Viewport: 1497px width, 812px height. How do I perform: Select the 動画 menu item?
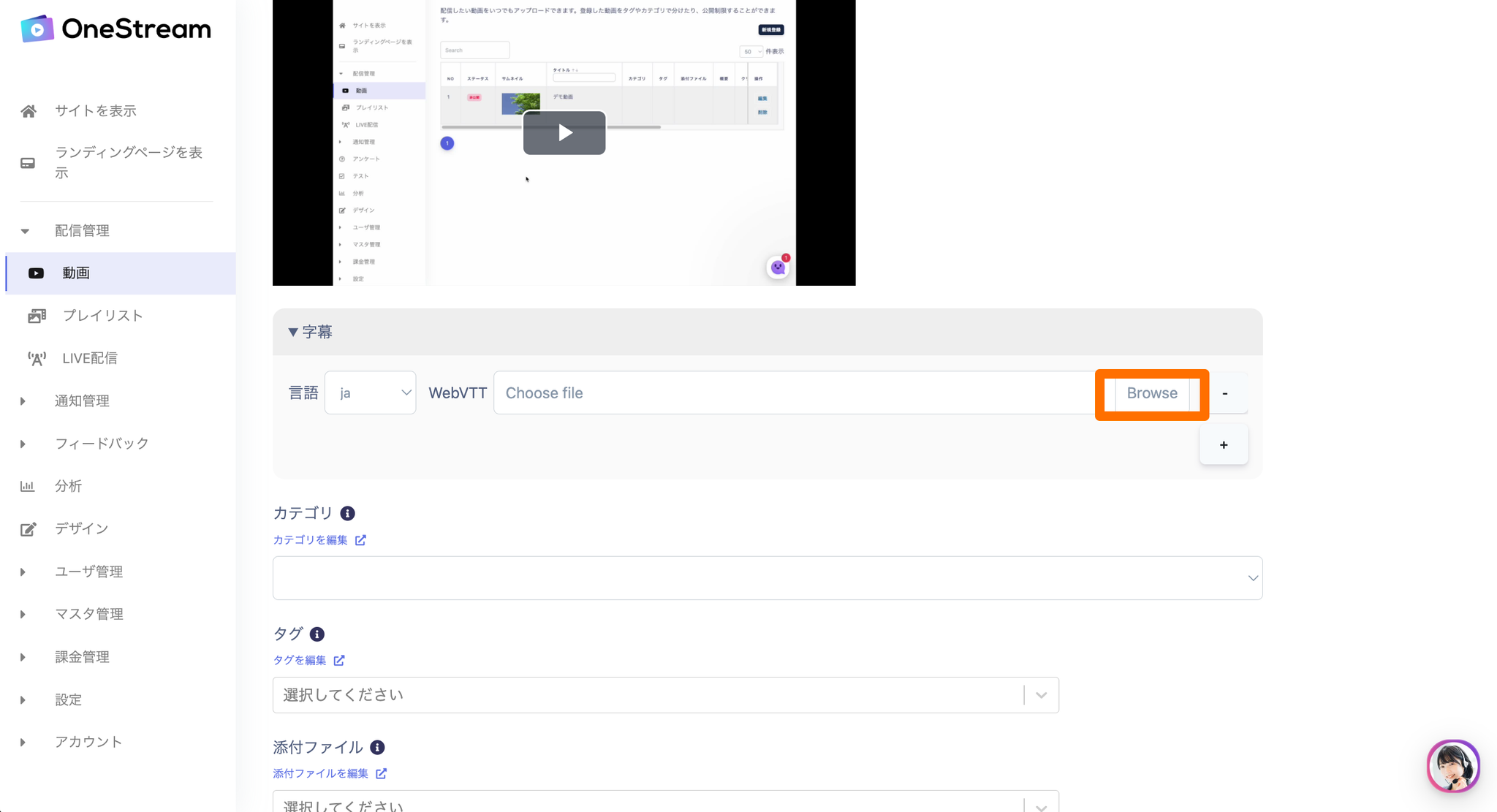click(76, 273)
